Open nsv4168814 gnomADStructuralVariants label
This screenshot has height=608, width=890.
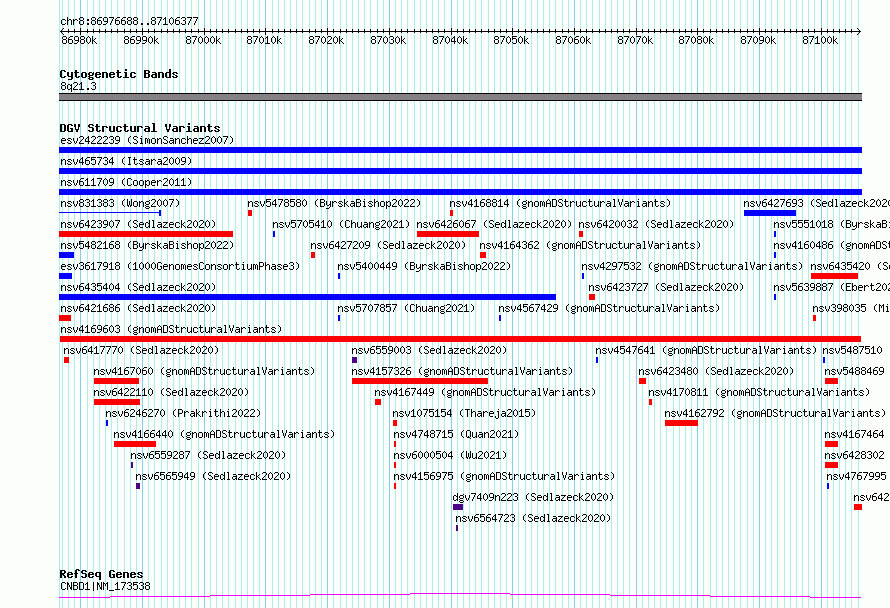[x=560, y=203]
